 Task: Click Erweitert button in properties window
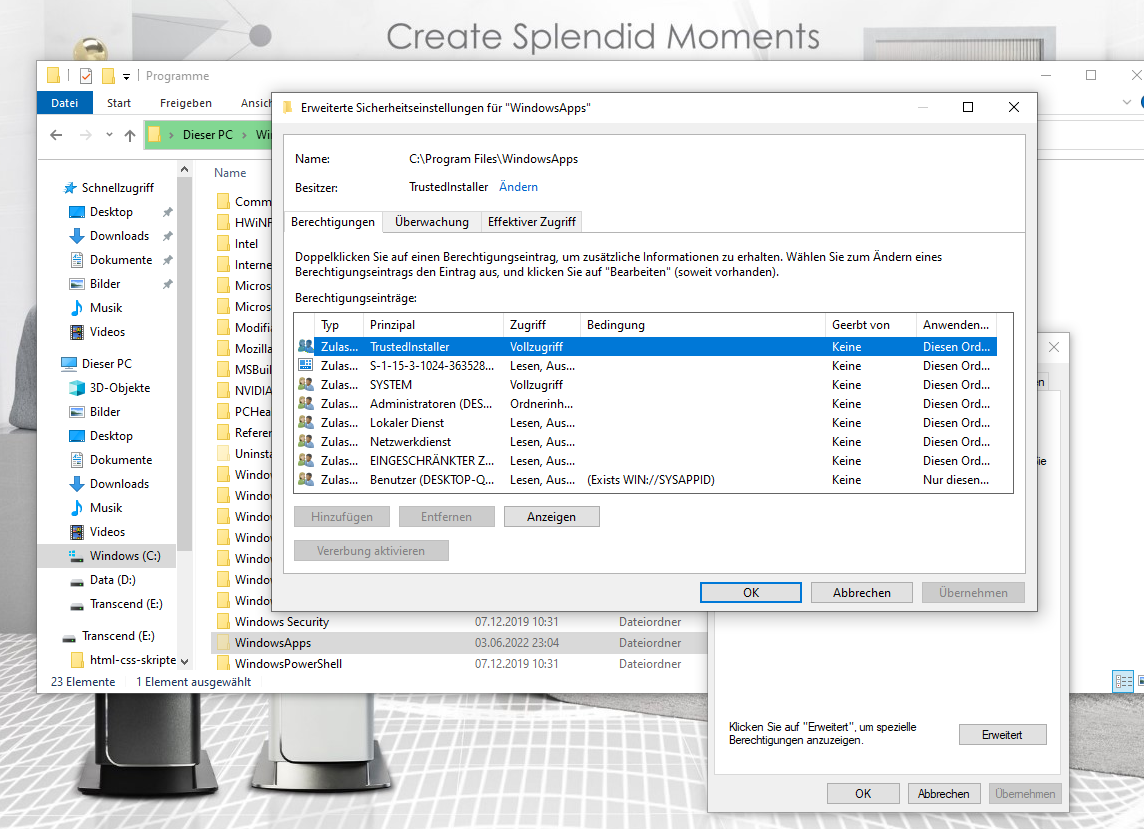point(1002,735)
